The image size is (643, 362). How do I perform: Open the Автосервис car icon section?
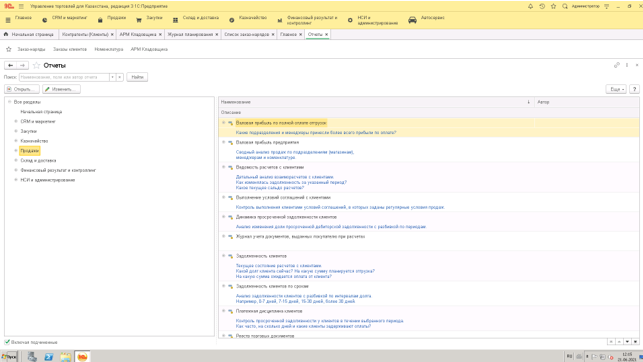(x=412, y=20)
